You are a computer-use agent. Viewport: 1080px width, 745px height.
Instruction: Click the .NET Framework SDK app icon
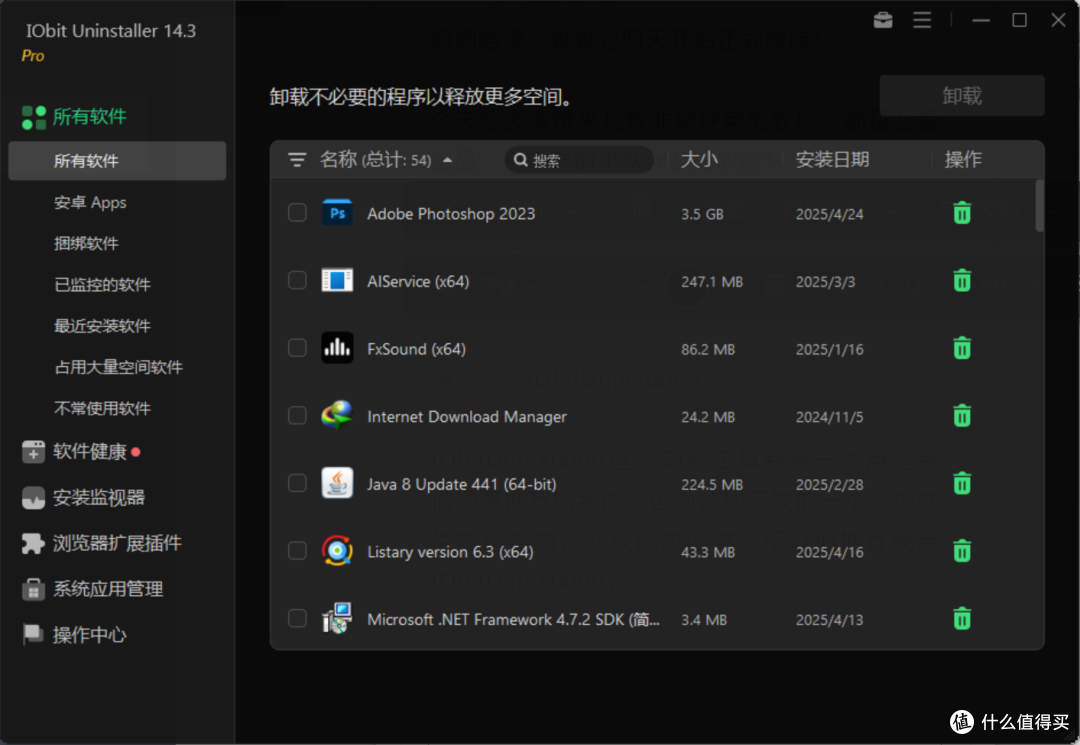(x=338, y=618)
